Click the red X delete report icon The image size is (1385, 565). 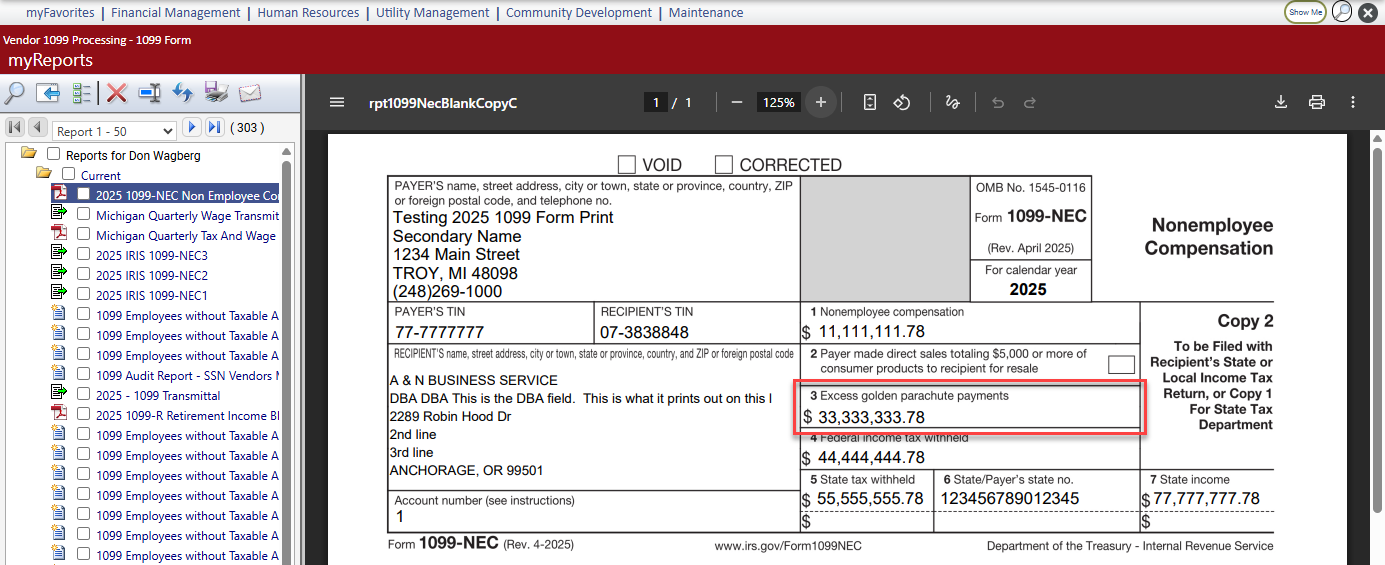117,93
